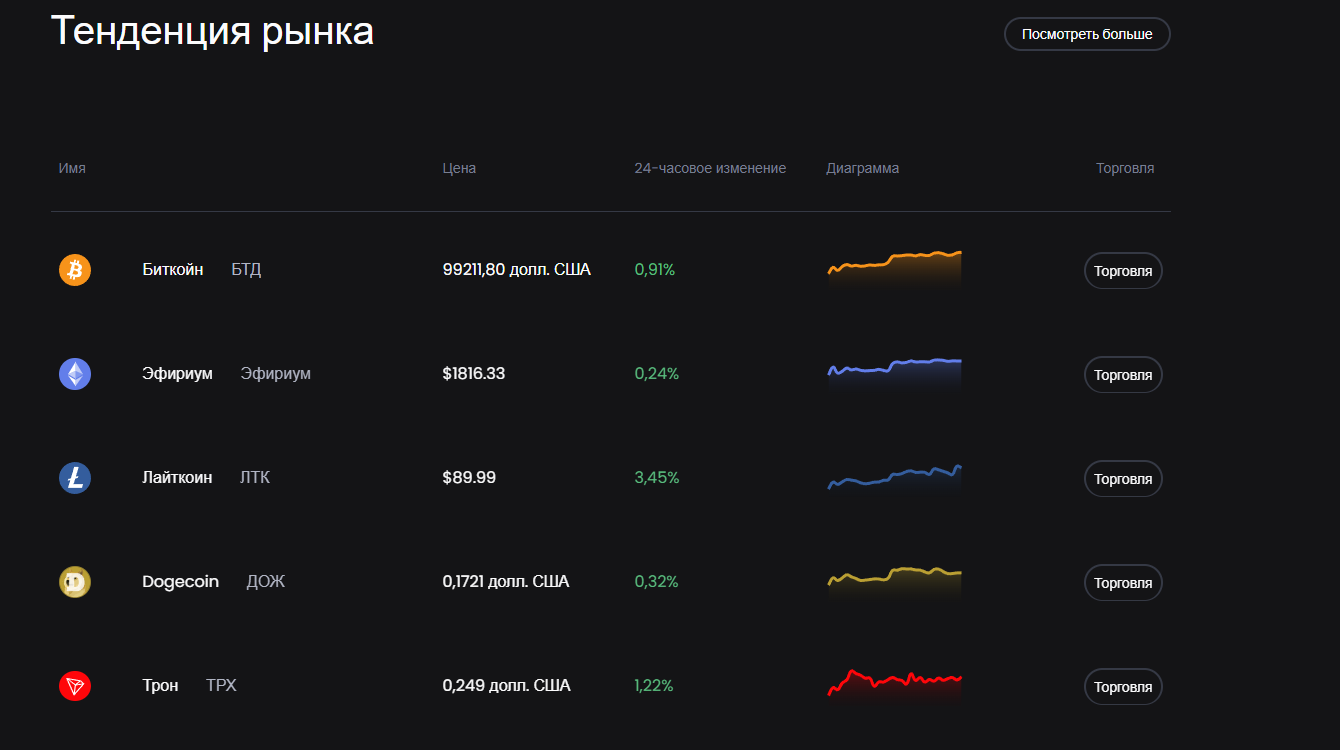Click the '3,45%' change value

tap(657, 477)
